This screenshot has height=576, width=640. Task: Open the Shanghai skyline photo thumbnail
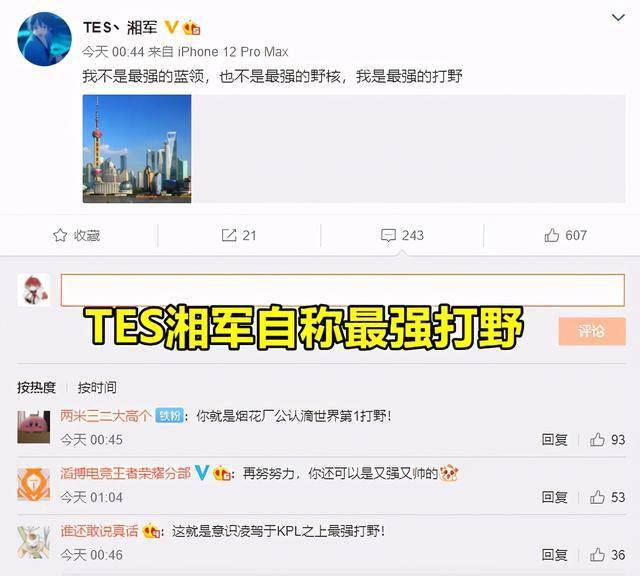(x=137, y=149)
